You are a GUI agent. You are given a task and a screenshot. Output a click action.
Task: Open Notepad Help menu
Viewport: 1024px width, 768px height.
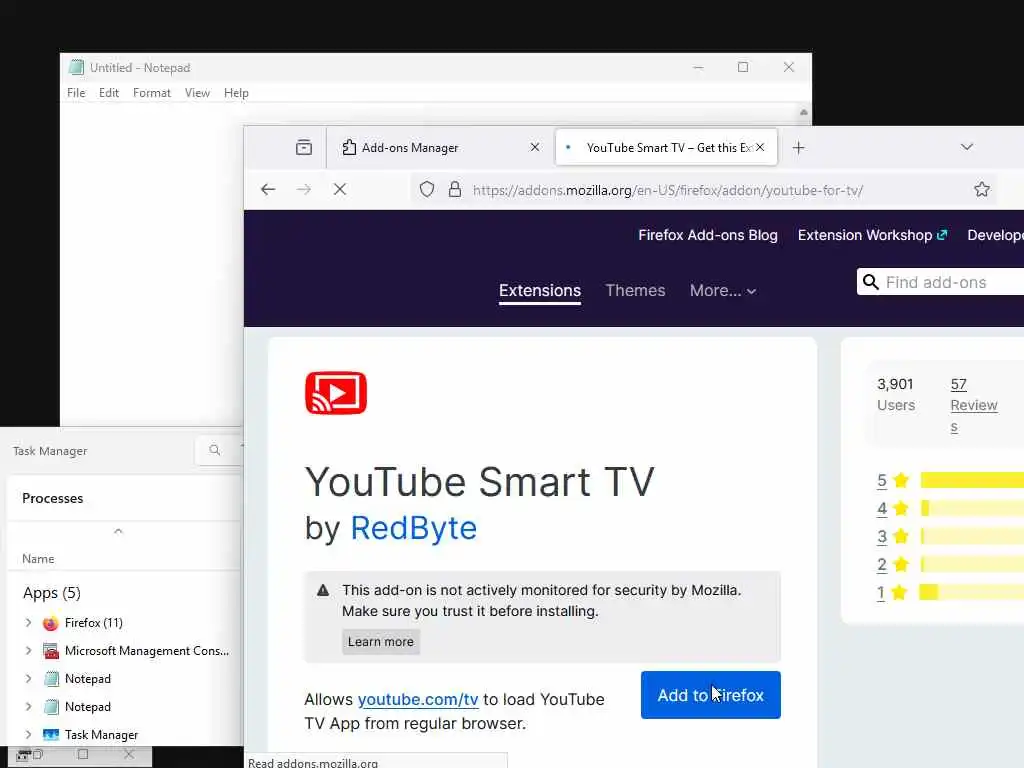(x=236, y=93)
